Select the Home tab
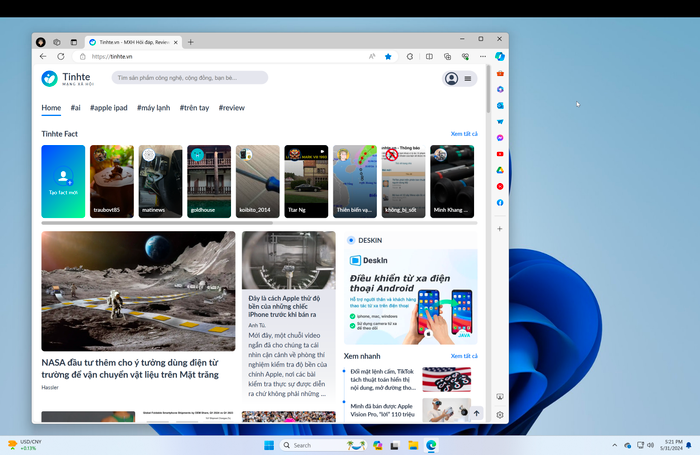 51,108
